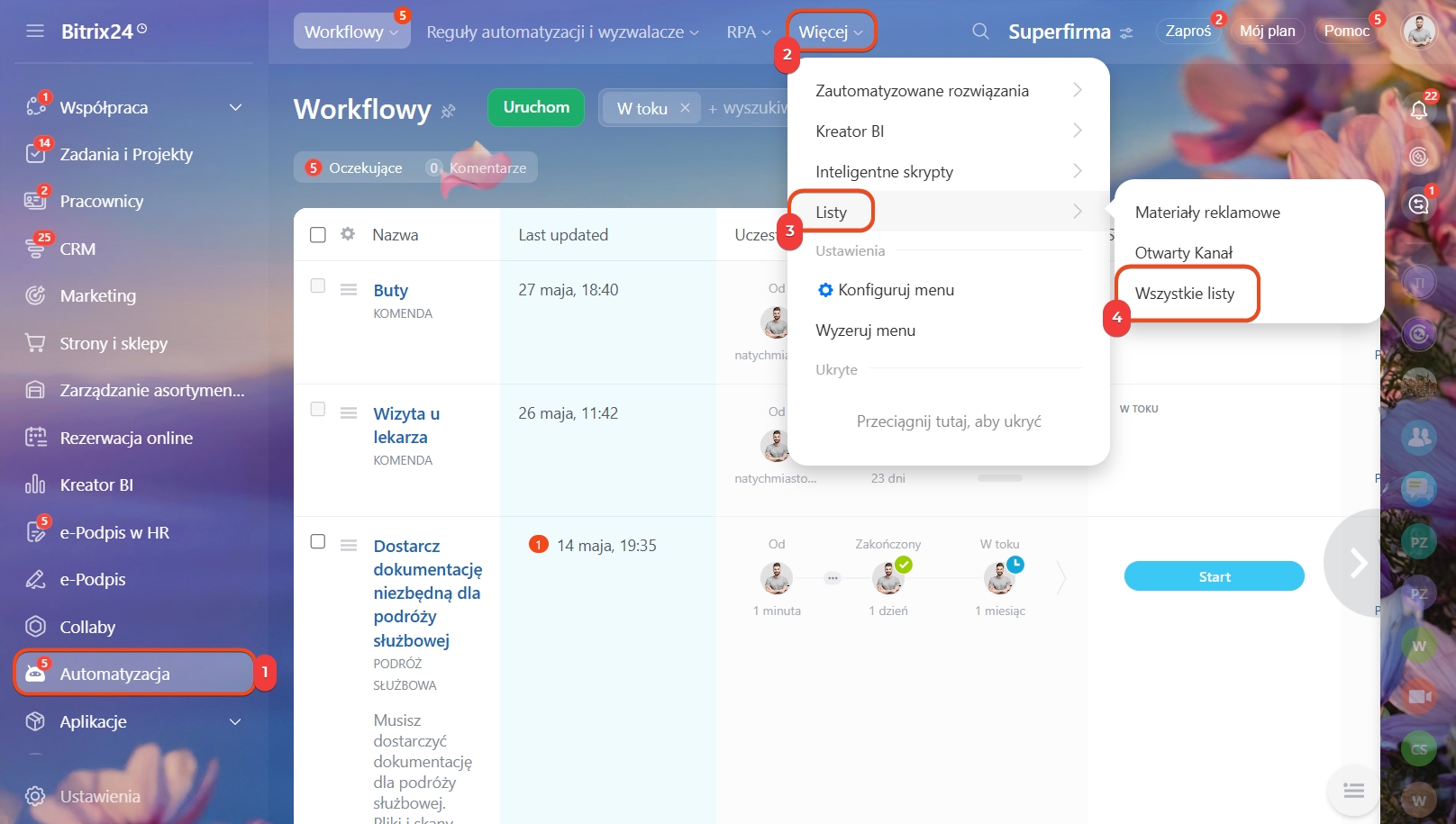
Task: Click the row actions menu icon for Buty
Action: (x=349, y=289)
